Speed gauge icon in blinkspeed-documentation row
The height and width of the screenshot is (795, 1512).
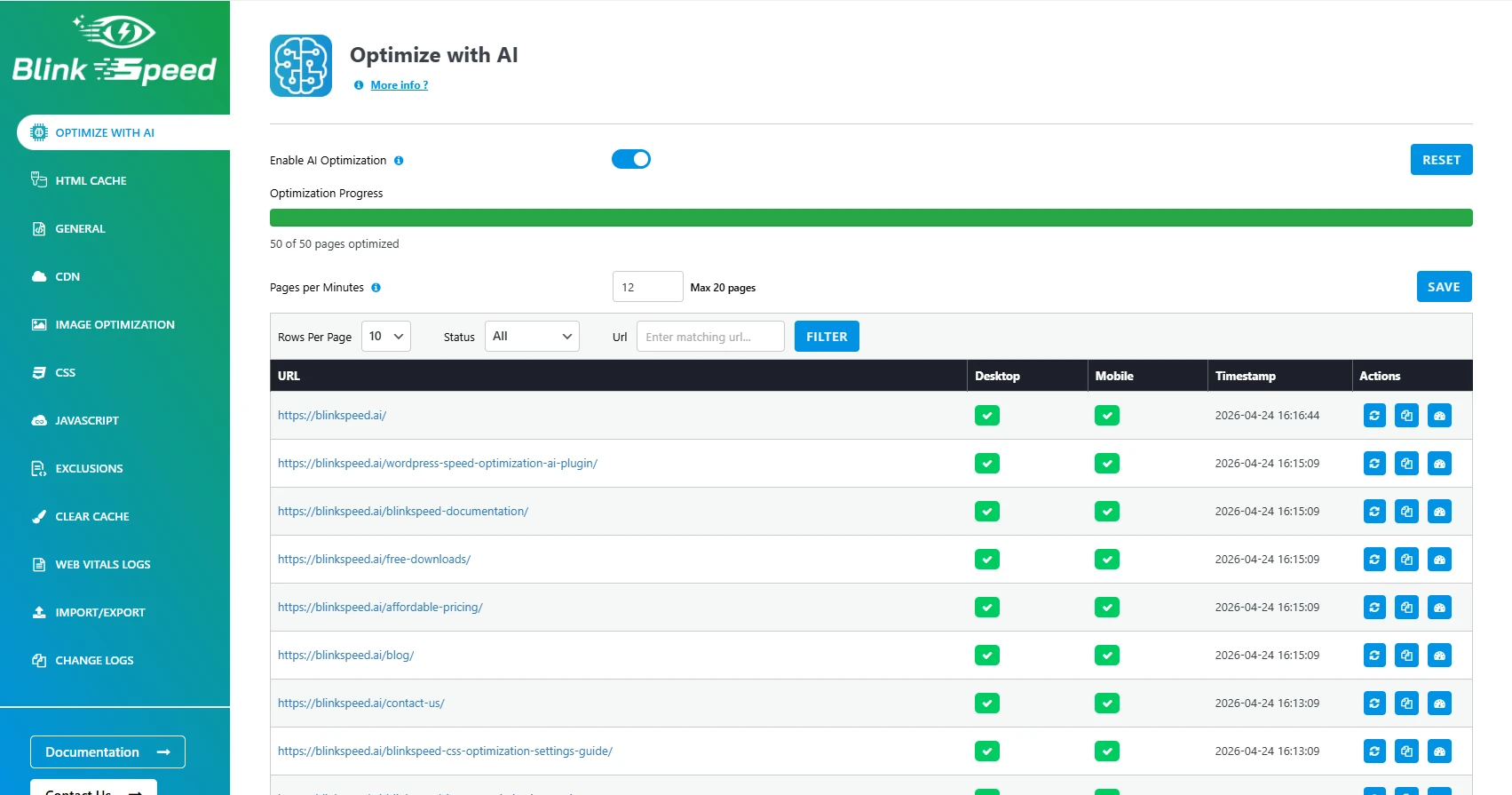click(1439, 512)
